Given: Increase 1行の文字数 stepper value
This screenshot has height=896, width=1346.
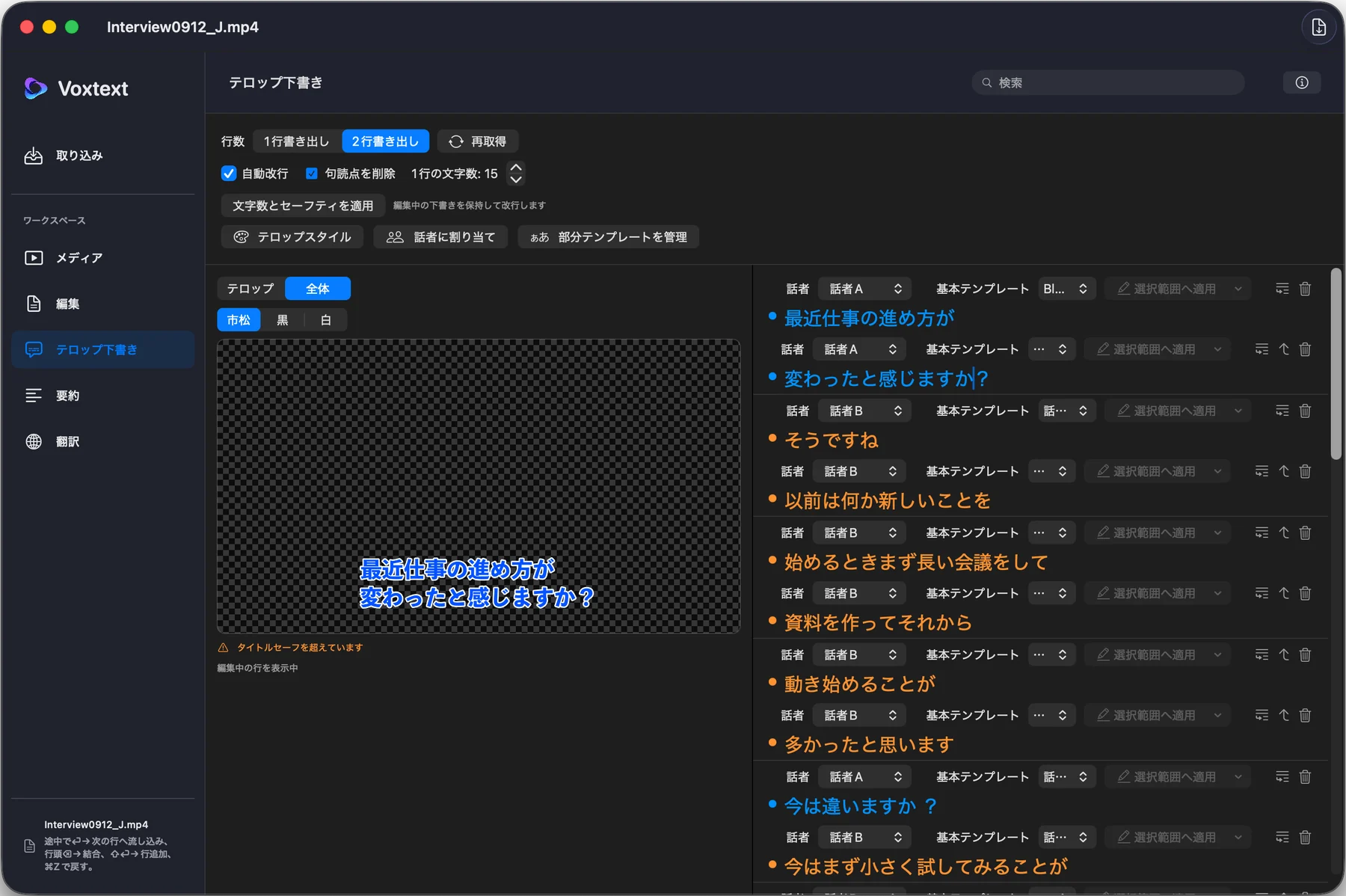Looking at the screenshot, I should point(516,168).
